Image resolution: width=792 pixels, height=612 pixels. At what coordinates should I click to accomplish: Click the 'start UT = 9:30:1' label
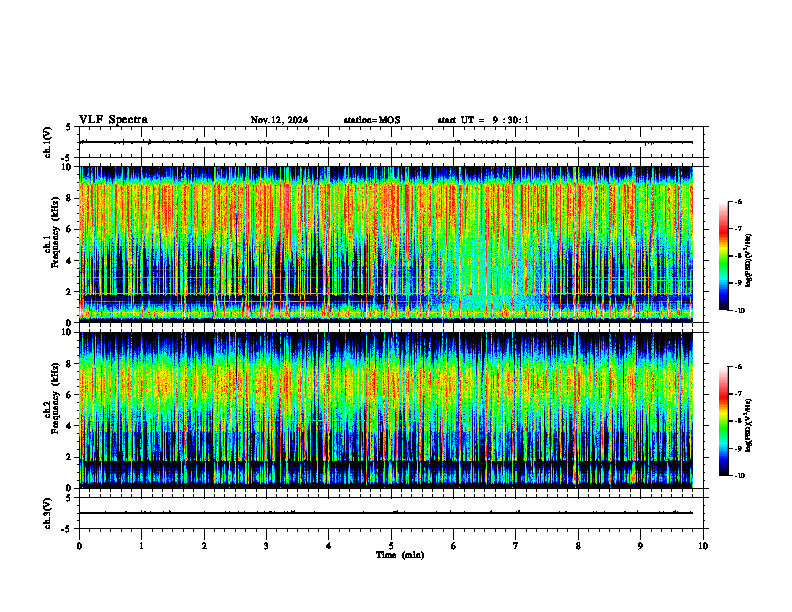[x=483, y=120]
